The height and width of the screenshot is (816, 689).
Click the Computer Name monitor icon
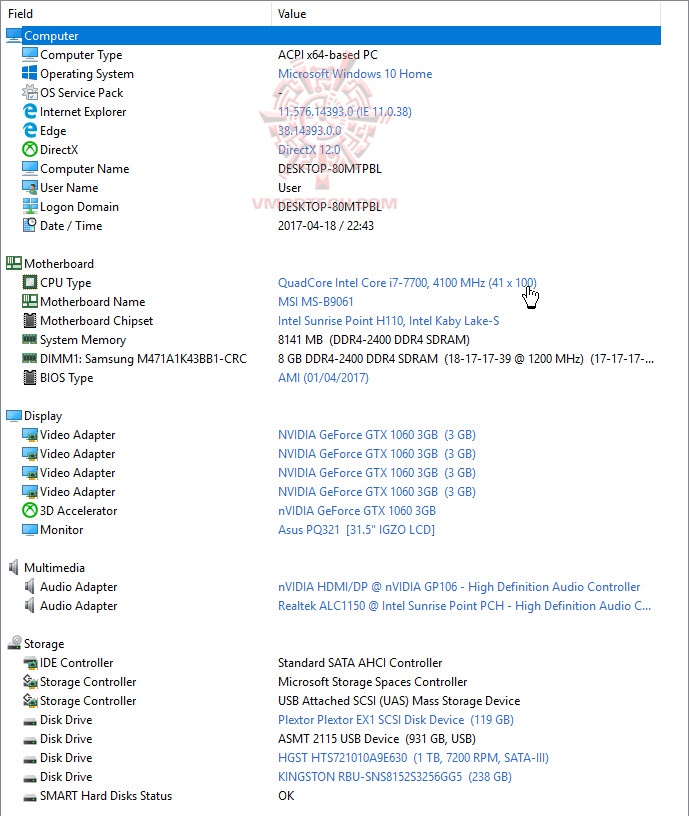point(30,169)
